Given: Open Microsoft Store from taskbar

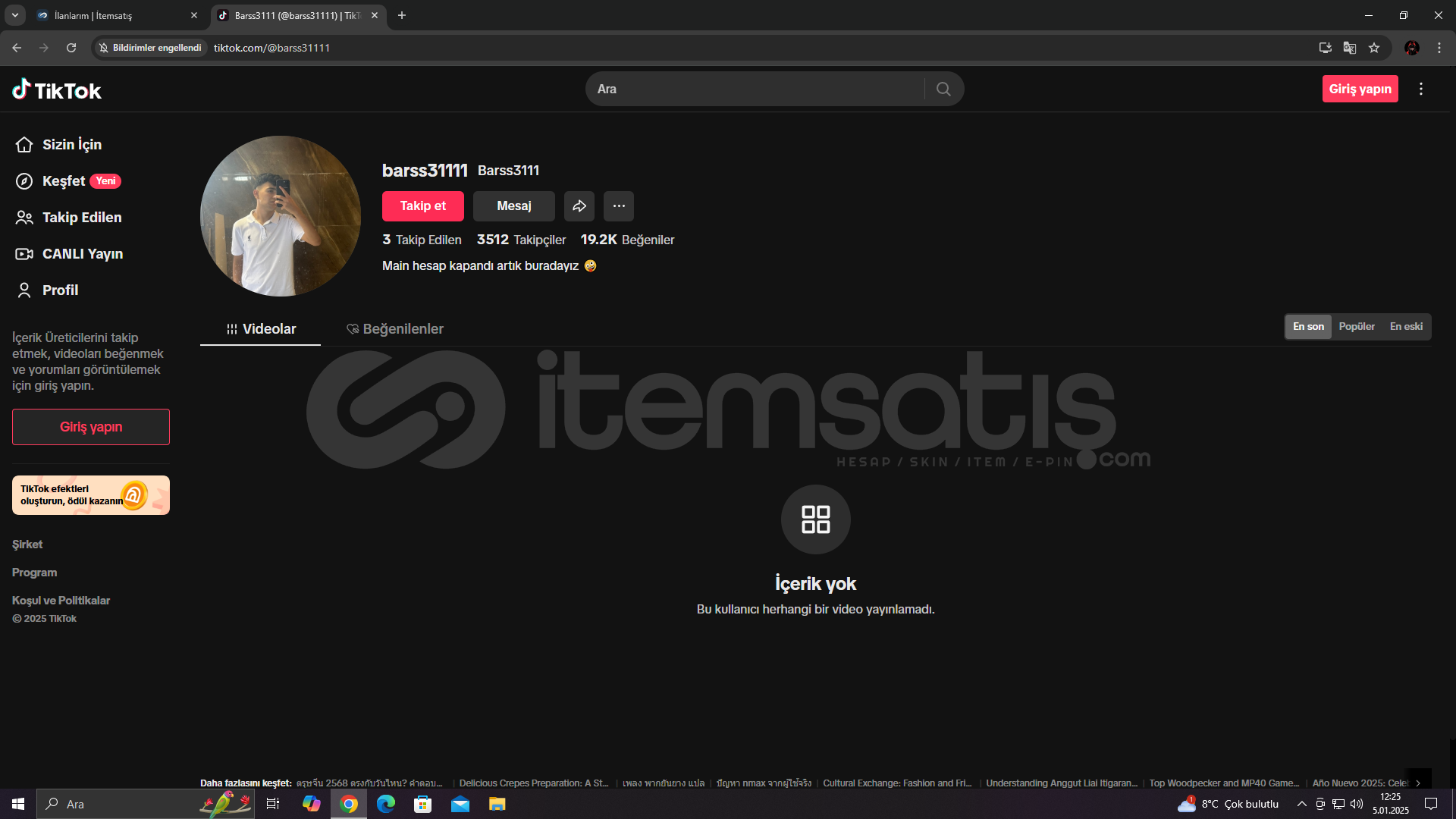Looking at the screenshot, I should (423, 804).
